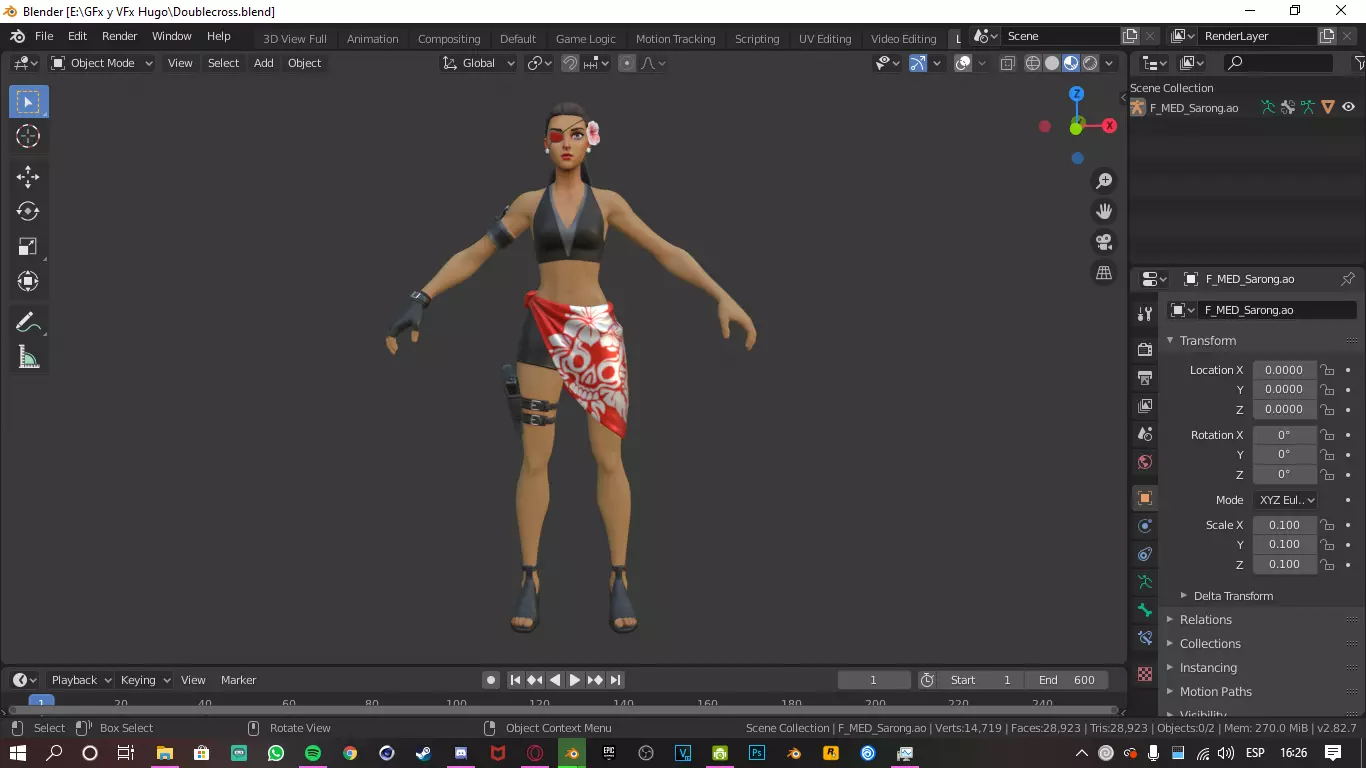The image size is (1366, 768).
Task: Switch to the UV Editing workspace tab
Action: point(825,39)
